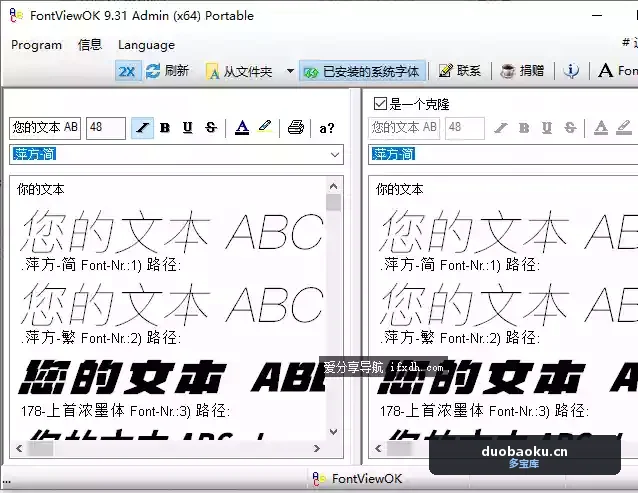Screen dimensions: 638x493
Task: Click '你的文本' header in right list
Action: tap(400, 189)
